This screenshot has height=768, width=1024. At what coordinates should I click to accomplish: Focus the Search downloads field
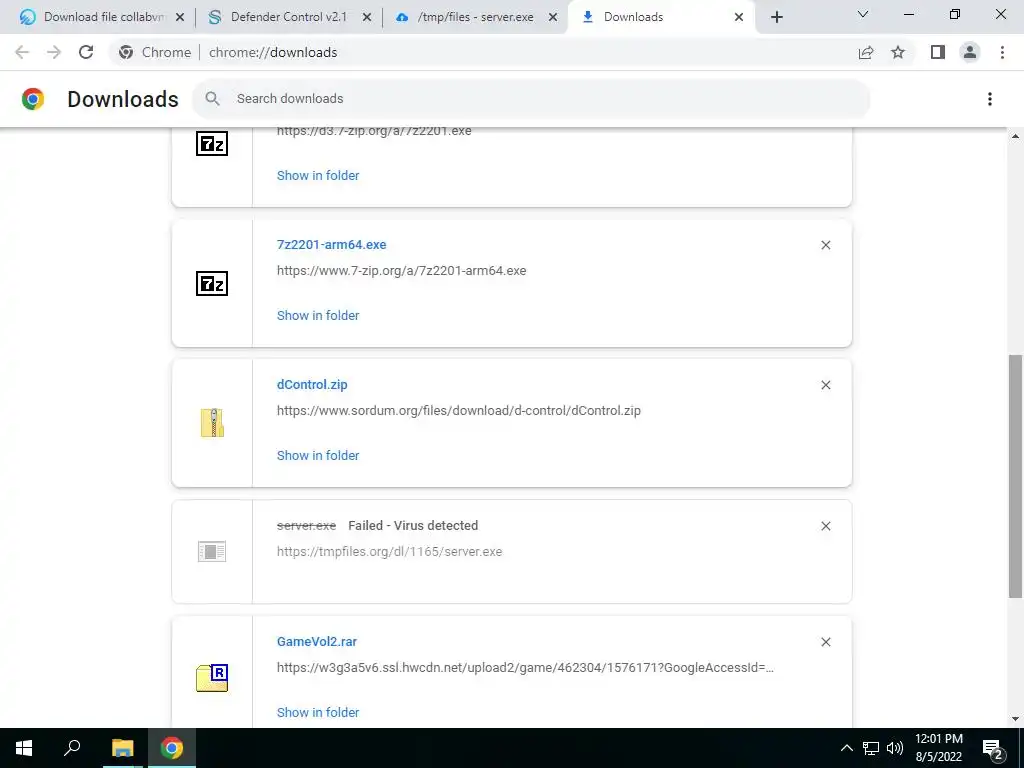click(531, 99)
